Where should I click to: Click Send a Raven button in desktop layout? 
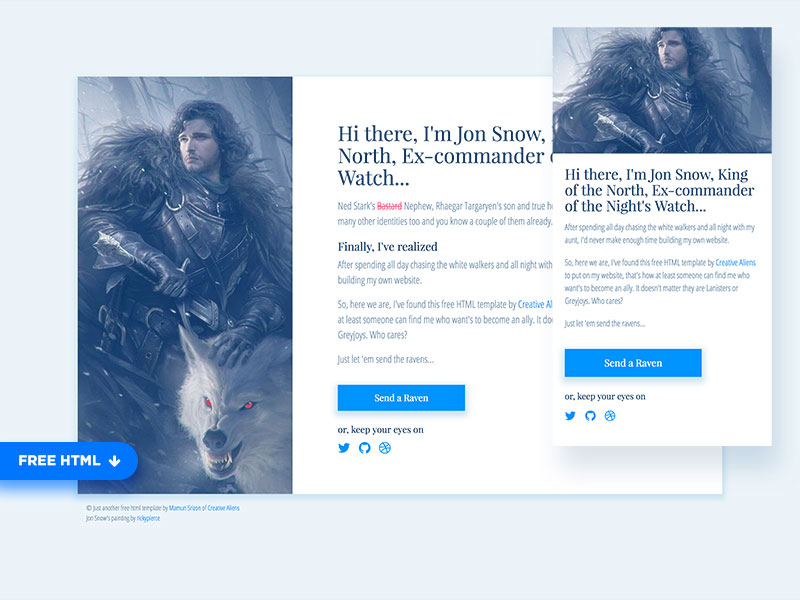[401, 398]
